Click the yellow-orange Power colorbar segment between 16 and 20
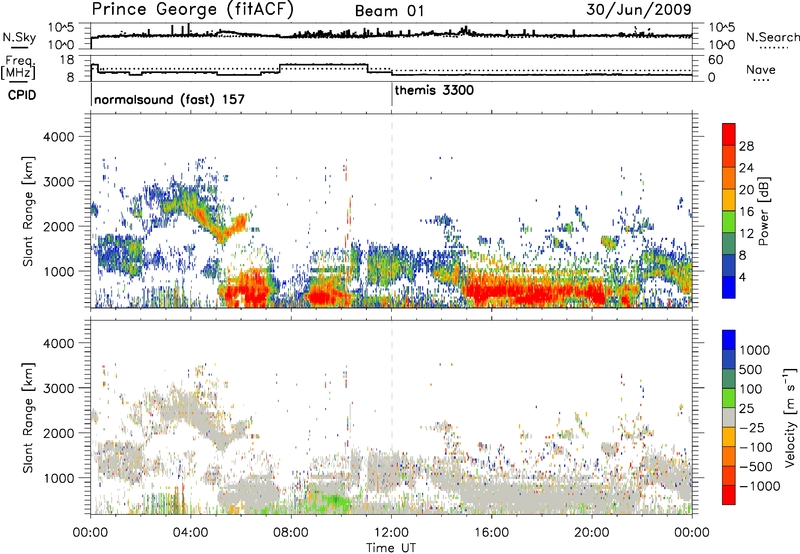This screenshot has height=554, width=800. (x=729, y=200)
